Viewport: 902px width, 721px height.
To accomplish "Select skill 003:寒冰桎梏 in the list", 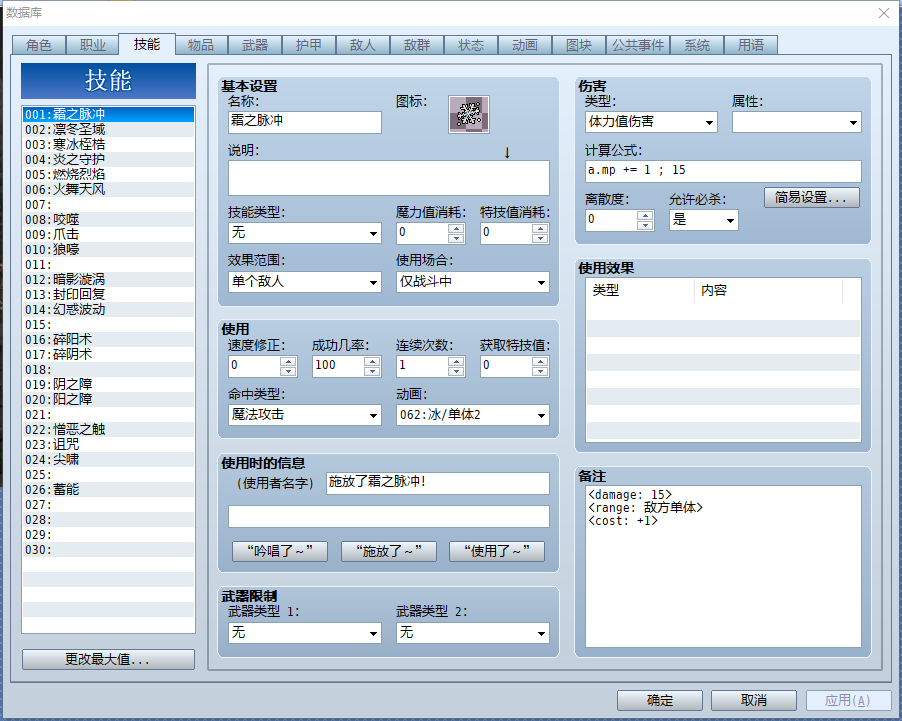I will 108,144.
